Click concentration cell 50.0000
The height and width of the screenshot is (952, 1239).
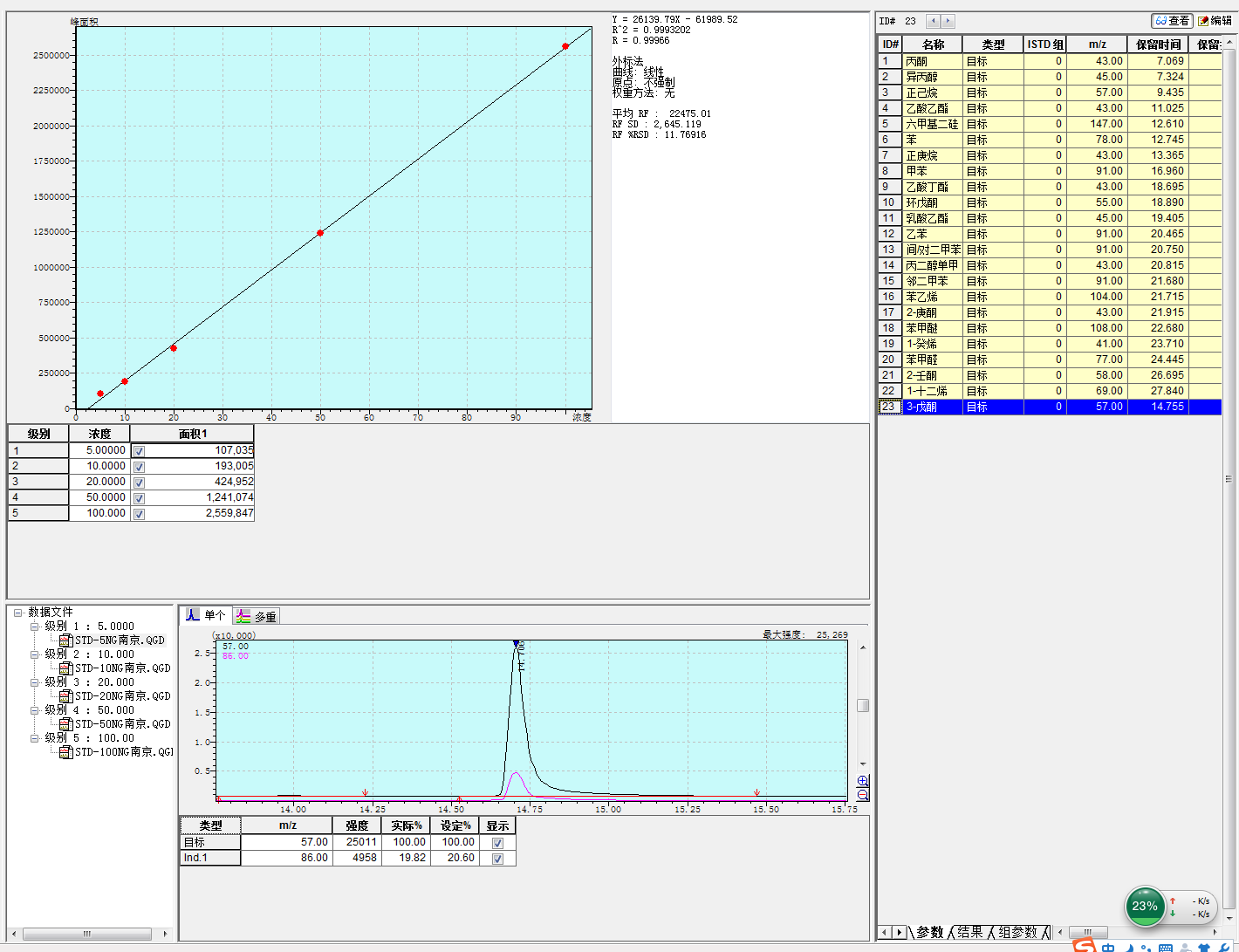pos(99,497)
